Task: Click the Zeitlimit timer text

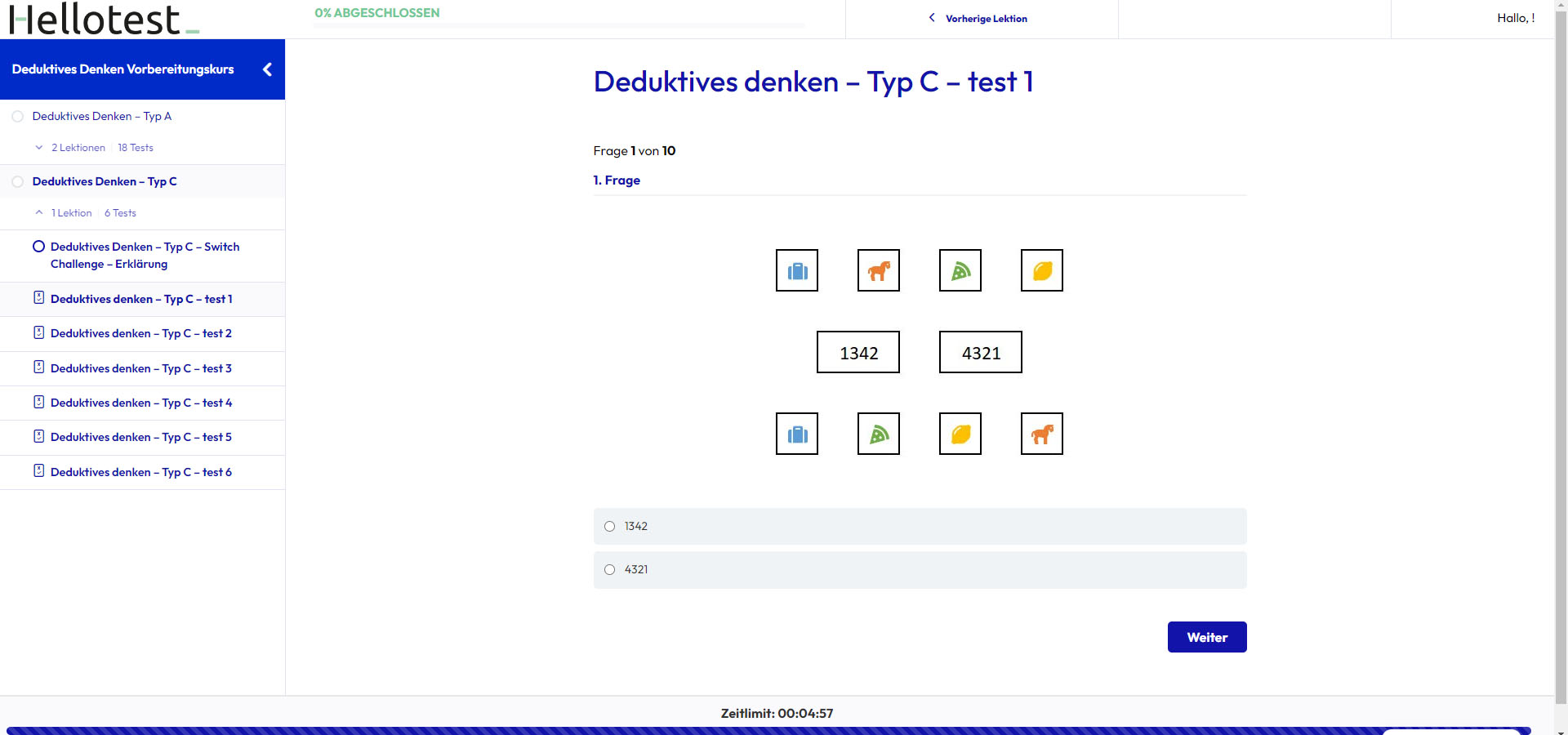Action: pyautogui.click(x=777, y=713)
